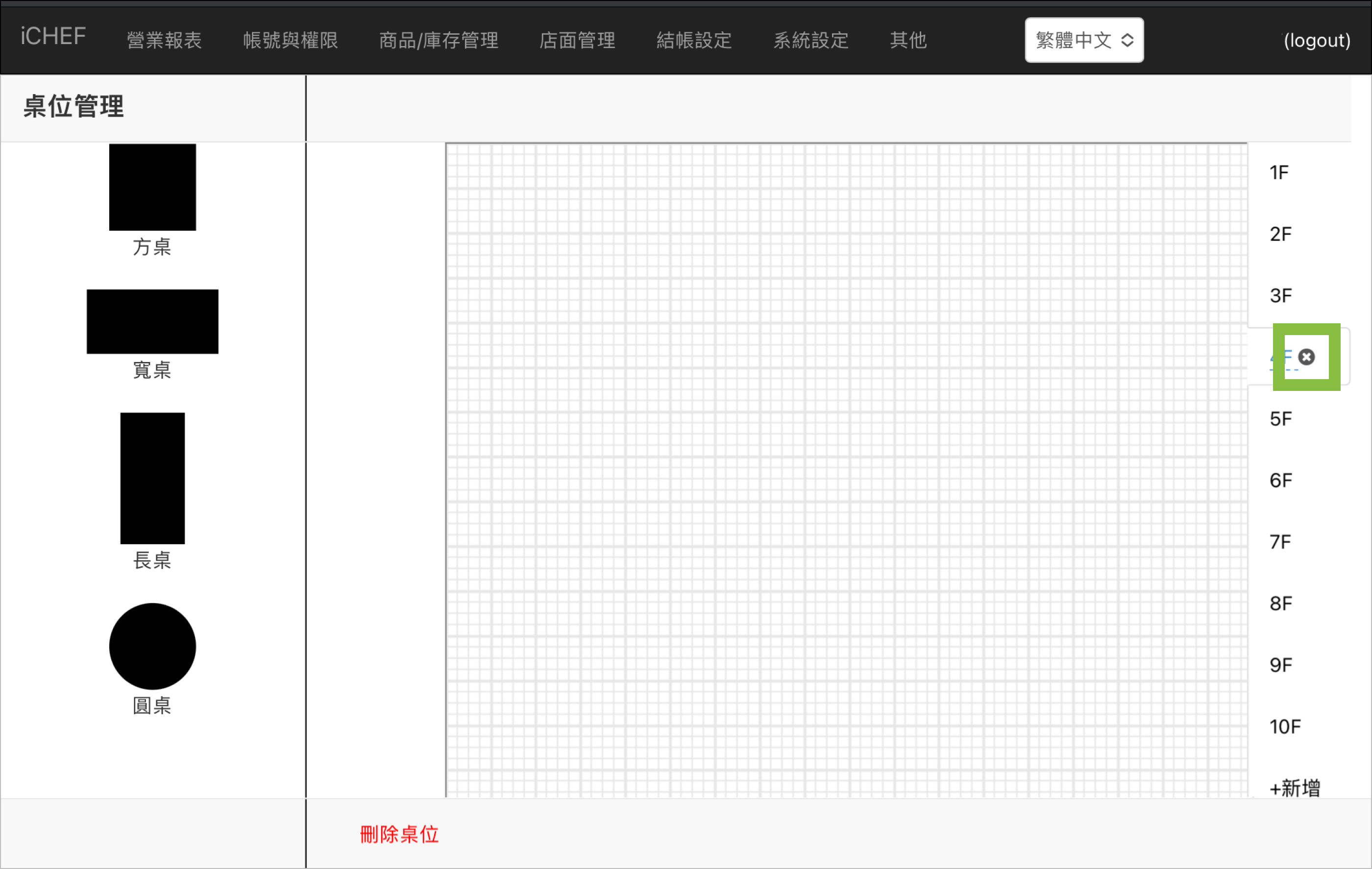Select the 圓桌 round table shape
1372x869 pixels.
click(152, 646)
